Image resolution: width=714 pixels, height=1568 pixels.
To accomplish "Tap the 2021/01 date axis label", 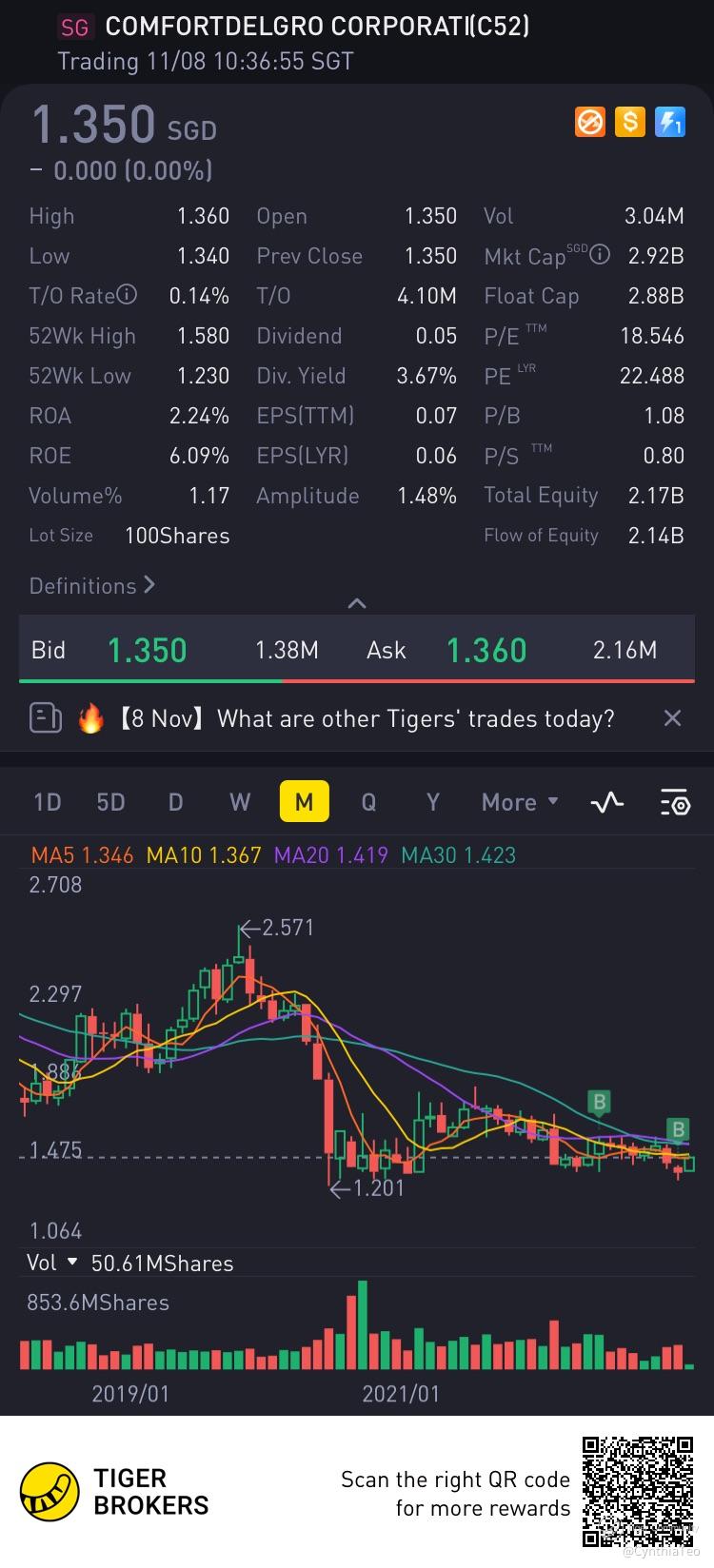I will pyautogui.click(x=401, y=1394).
